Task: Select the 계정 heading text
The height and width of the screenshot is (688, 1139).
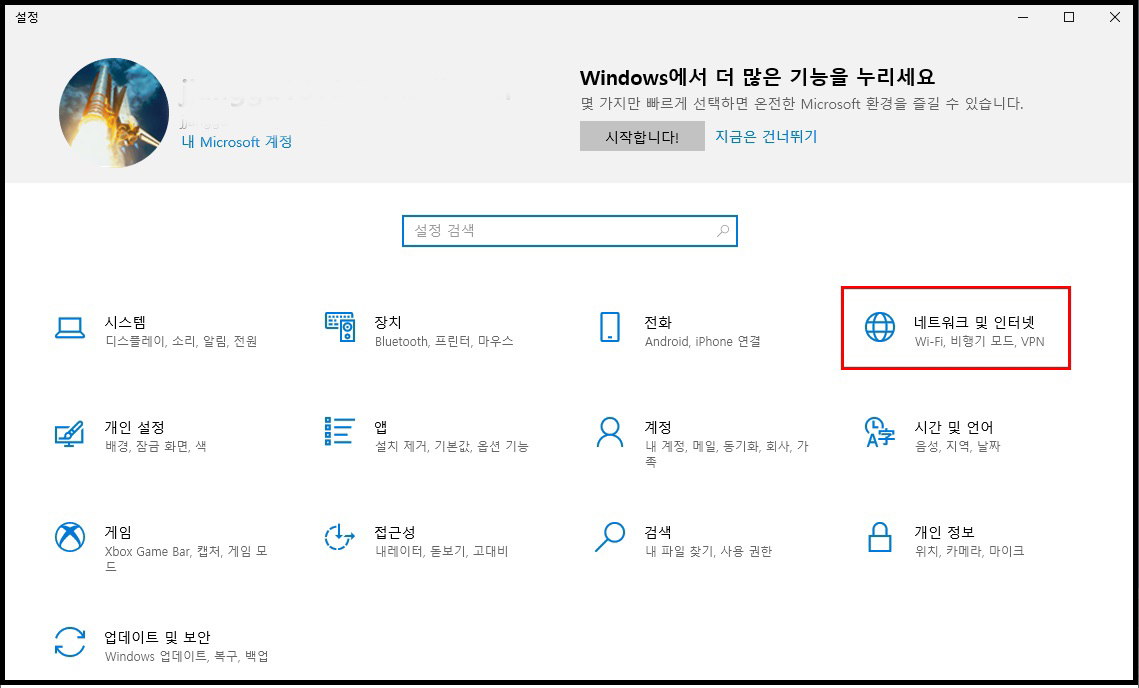Action: (x=658, y=427)
